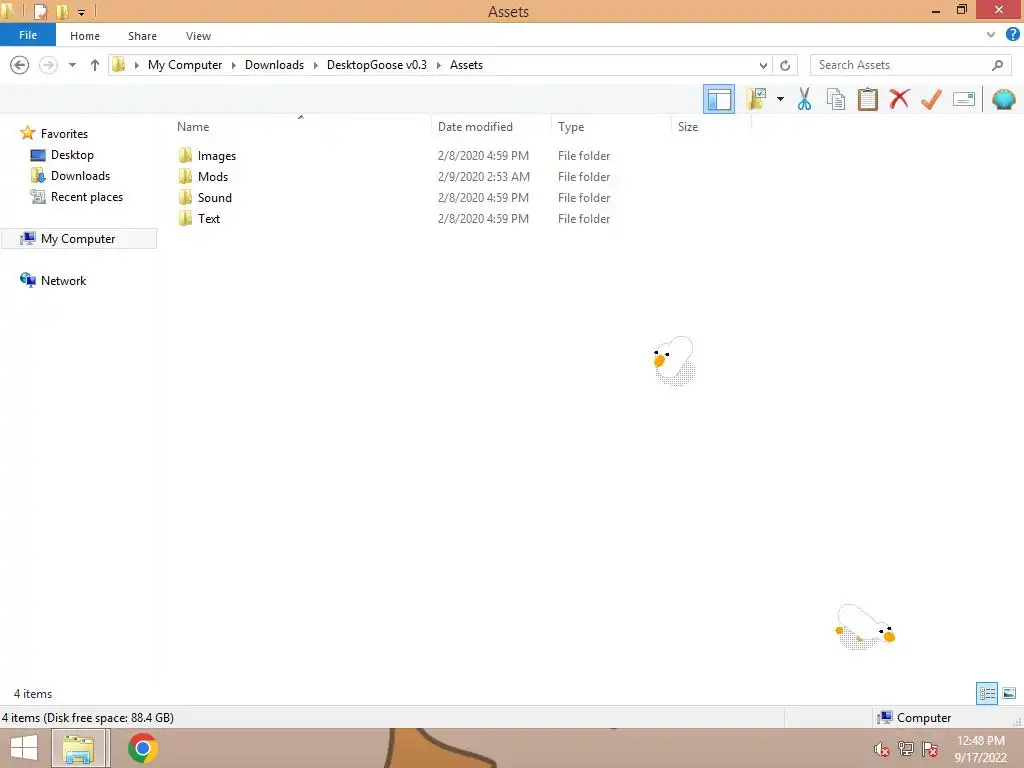Go up one level with Up arrow
This screenshot has height=768, width=1024.
pyautogui.click(x=95, y=65)
